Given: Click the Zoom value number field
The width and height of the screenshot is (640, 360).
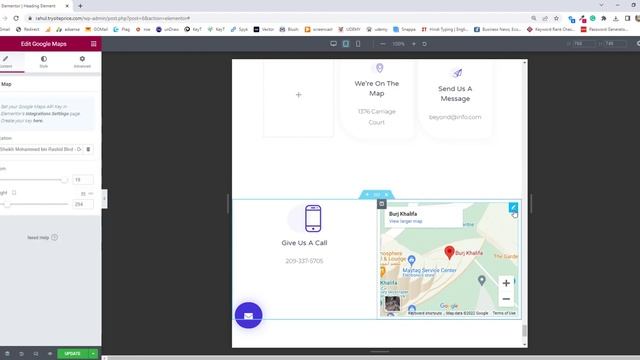Looking at the screenshot, I should pos(83,180).
